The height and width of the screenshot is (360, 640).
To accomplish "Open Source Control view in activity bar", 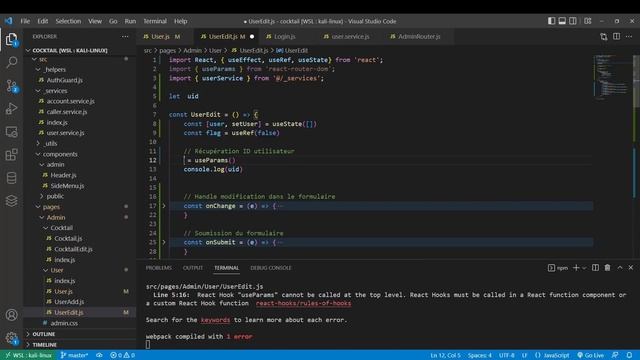I will (11, 86).
